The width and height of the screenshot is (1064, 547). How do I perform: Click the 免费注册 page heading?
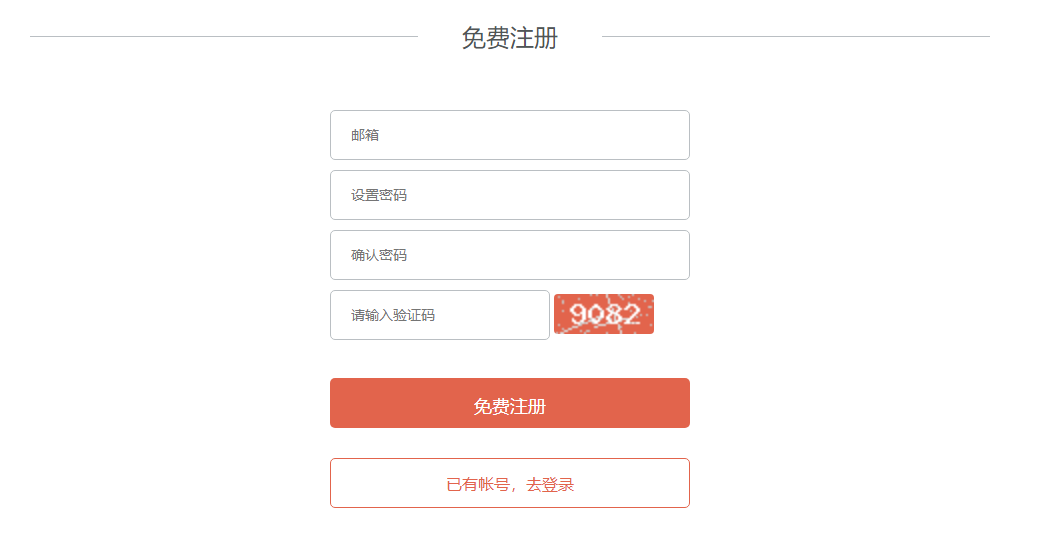(510, 37)
